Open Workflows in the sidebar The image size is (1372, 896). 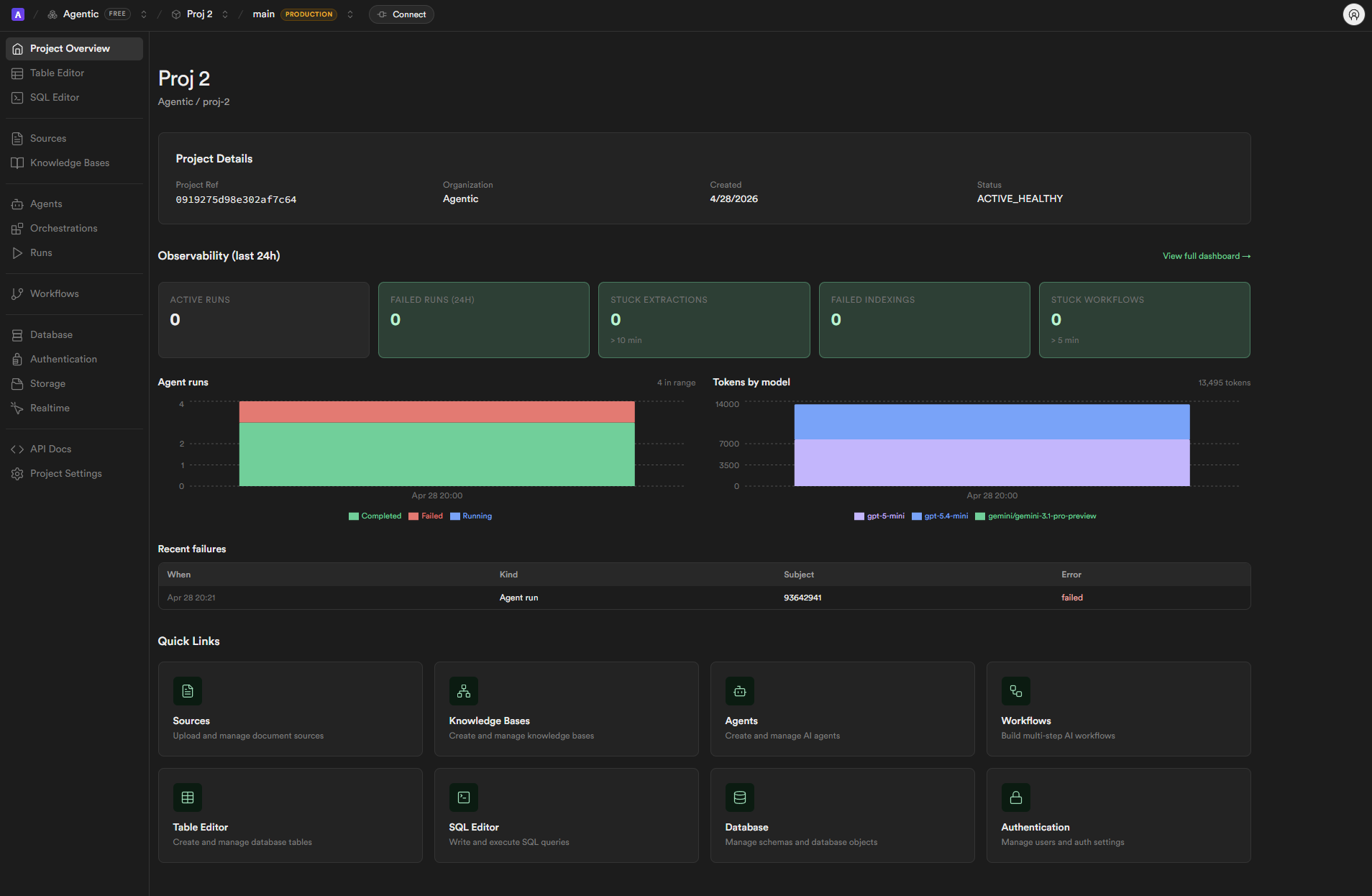coord(74,294)
